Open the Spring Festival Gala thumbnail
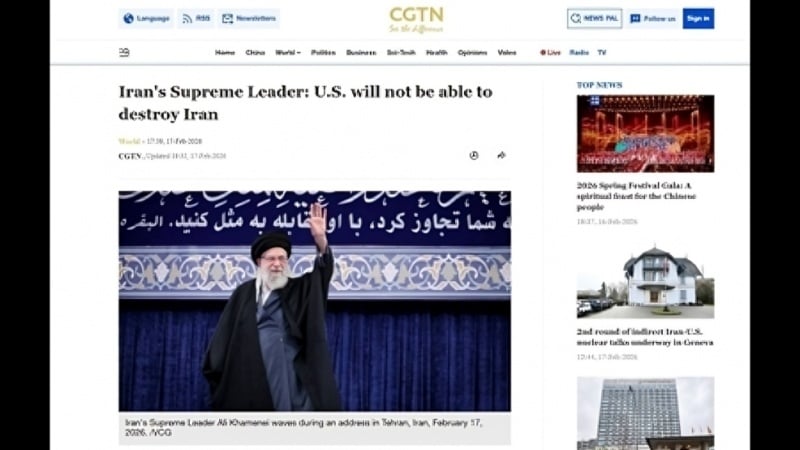 [645, 134]
